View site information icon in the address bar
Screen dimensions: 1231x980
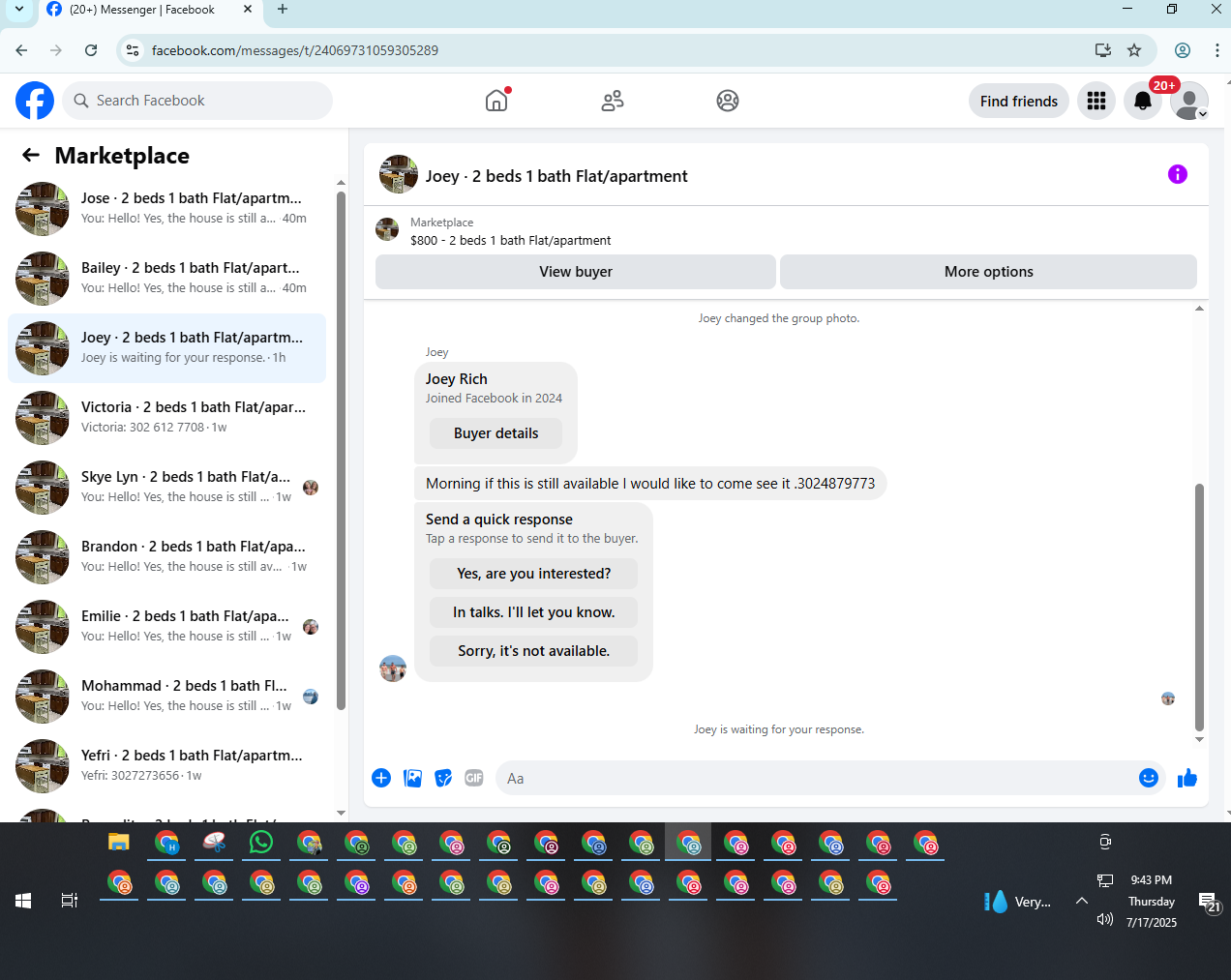tap(133, 50)
